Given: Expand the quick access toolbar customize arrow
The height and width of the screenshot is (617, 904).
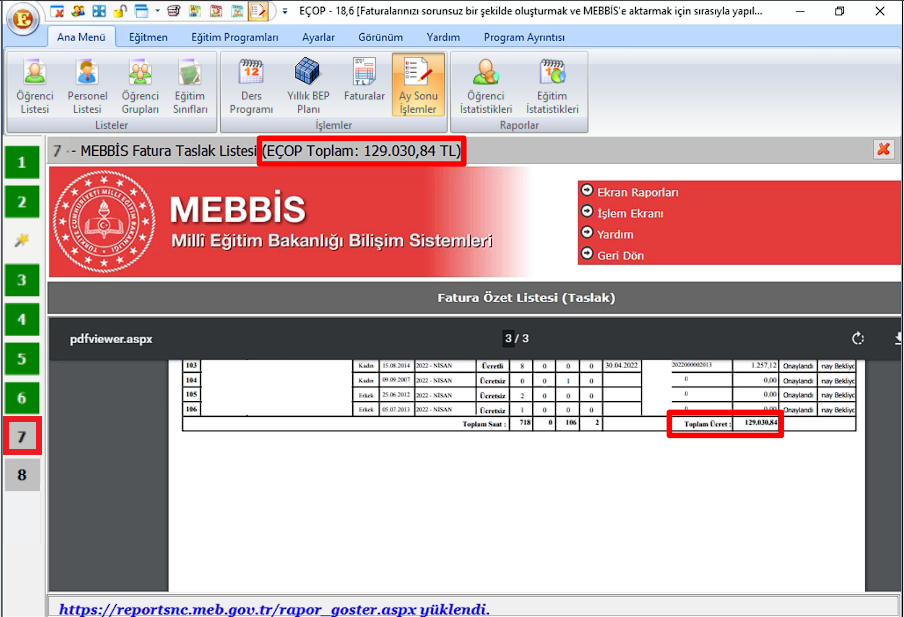Looking at the screenshot, I should (285, 11).
